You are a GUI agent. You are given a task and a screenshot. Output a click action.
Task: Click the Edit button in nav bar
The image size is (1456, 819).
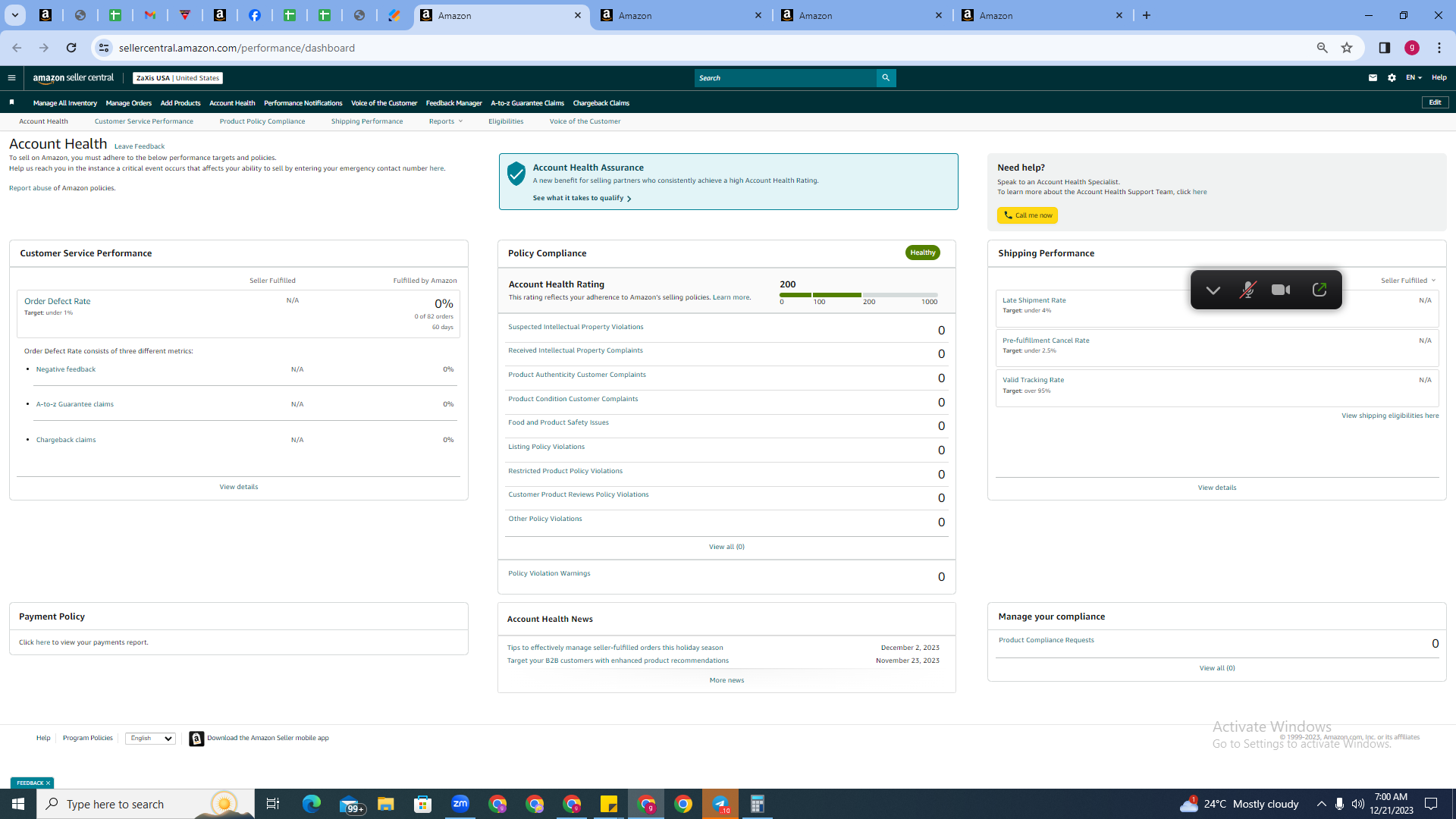click(1435, 102)
